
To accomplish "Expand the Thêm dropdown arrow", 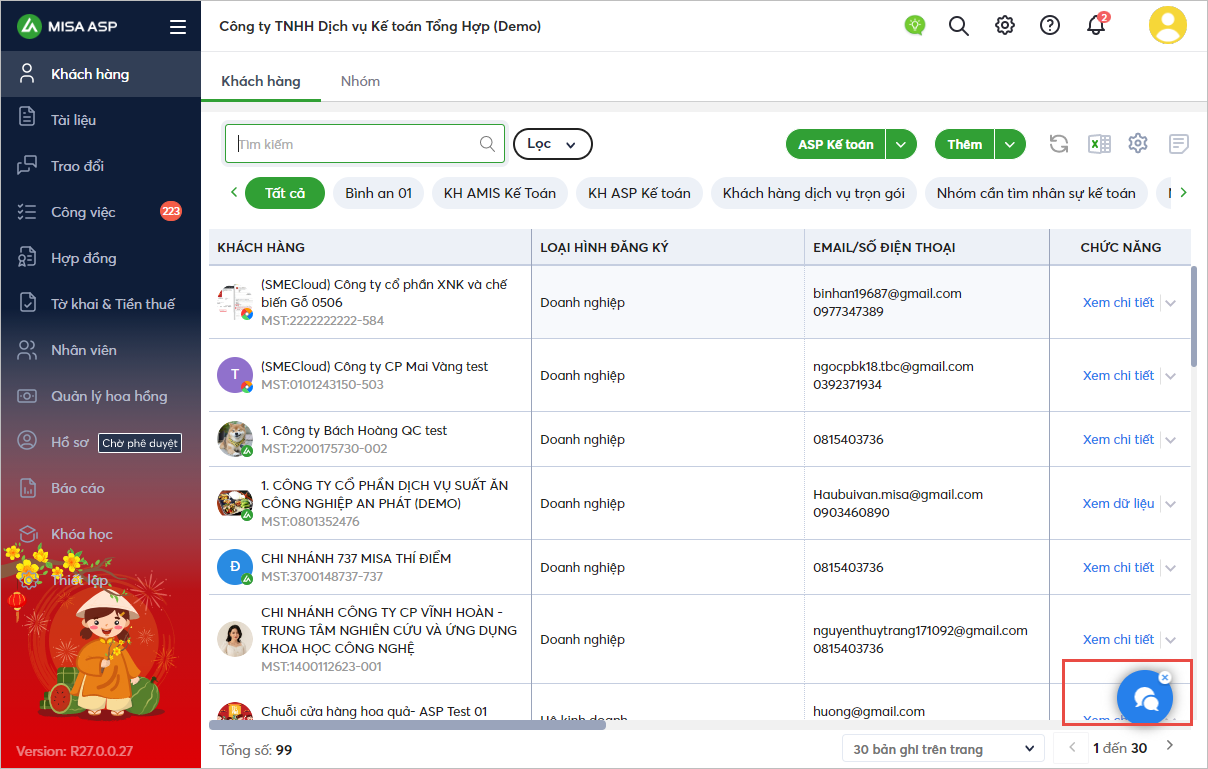I will tap(1011, 144).
